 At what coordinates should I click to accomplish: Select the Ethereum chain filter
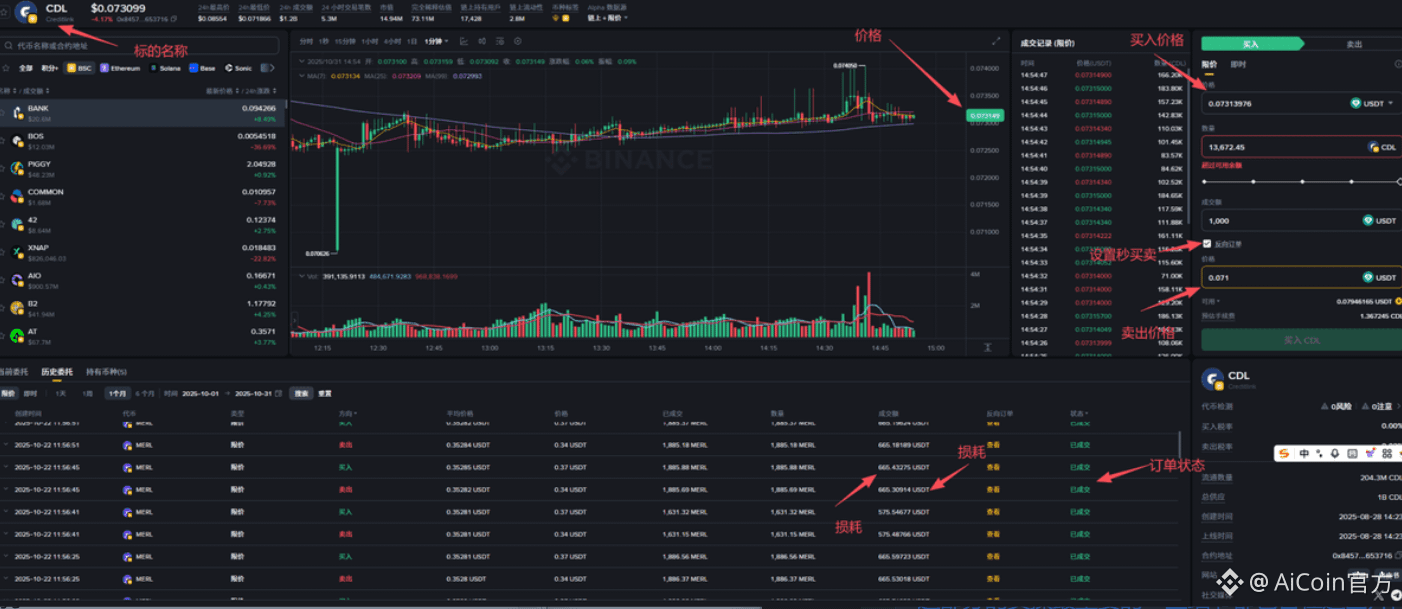(x=120, y=68)
